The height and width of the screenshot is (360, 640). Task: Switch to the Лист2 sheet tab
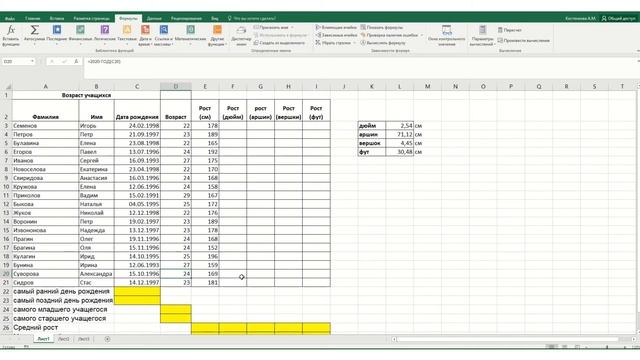[x=64, y=339]
